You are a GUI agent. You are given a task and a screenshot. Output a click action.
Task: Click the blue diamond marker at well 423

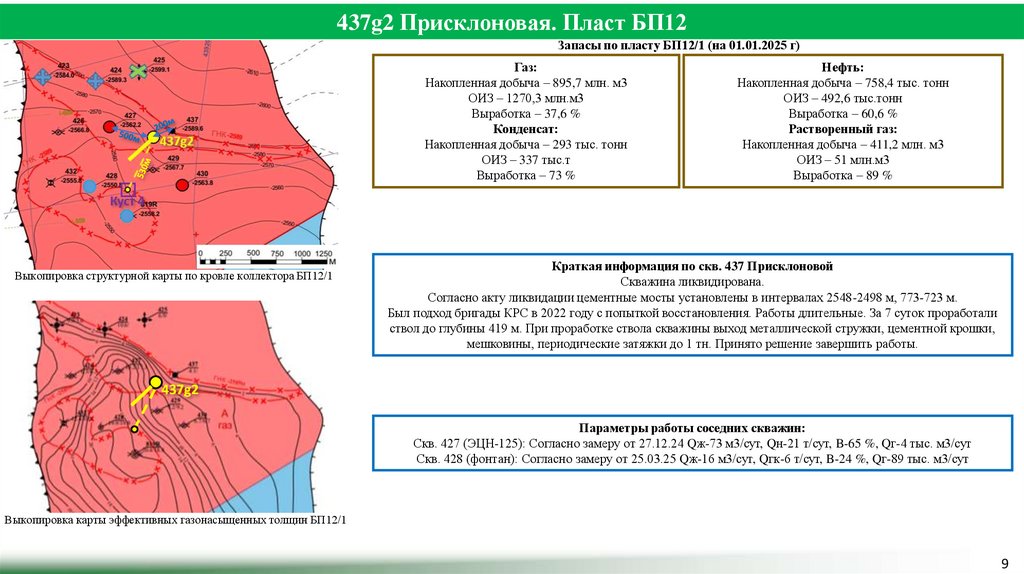pyautogui.click(x=43, y=78)
